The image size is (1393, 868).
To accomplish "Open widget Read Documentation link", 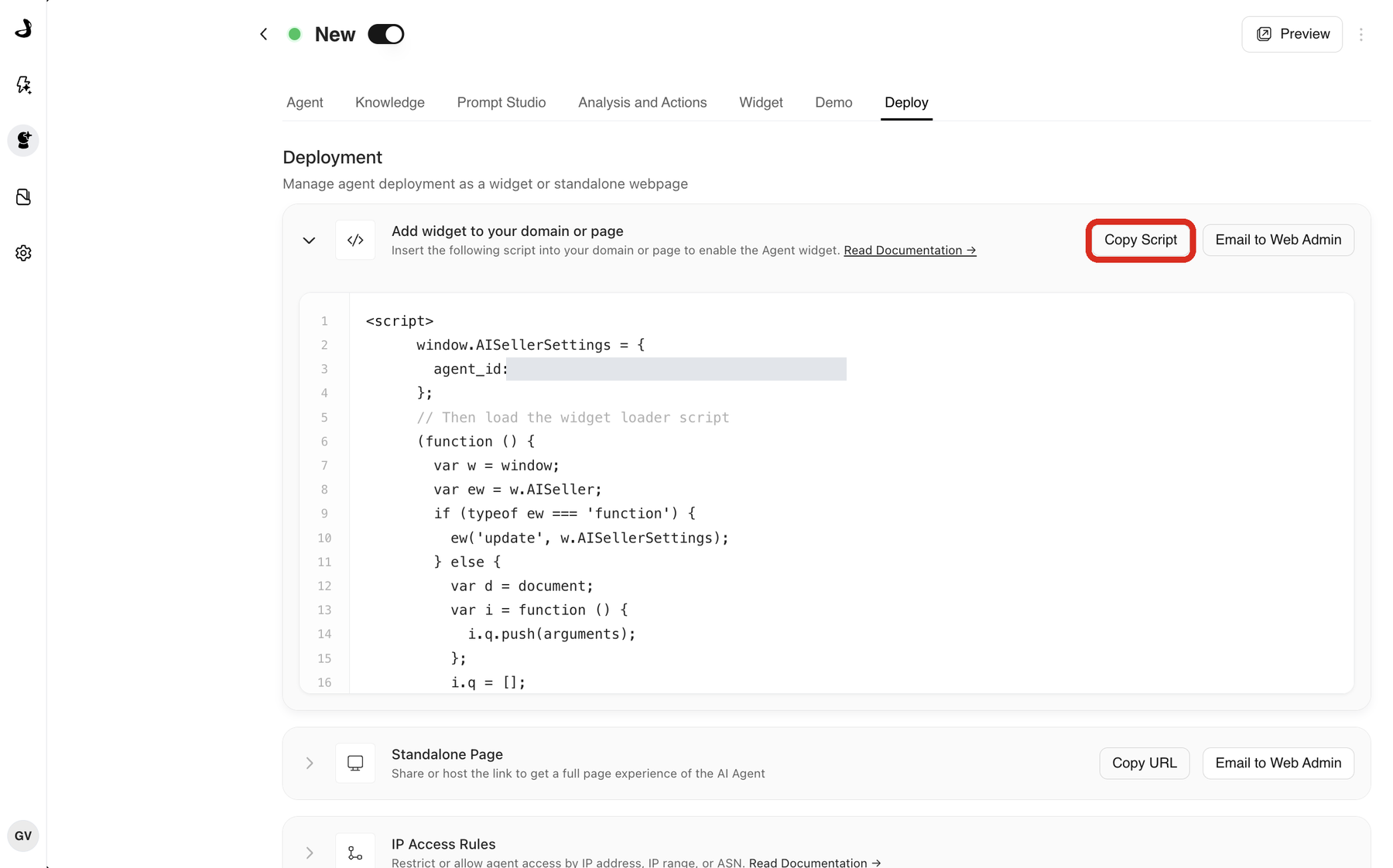I will 910,251.
